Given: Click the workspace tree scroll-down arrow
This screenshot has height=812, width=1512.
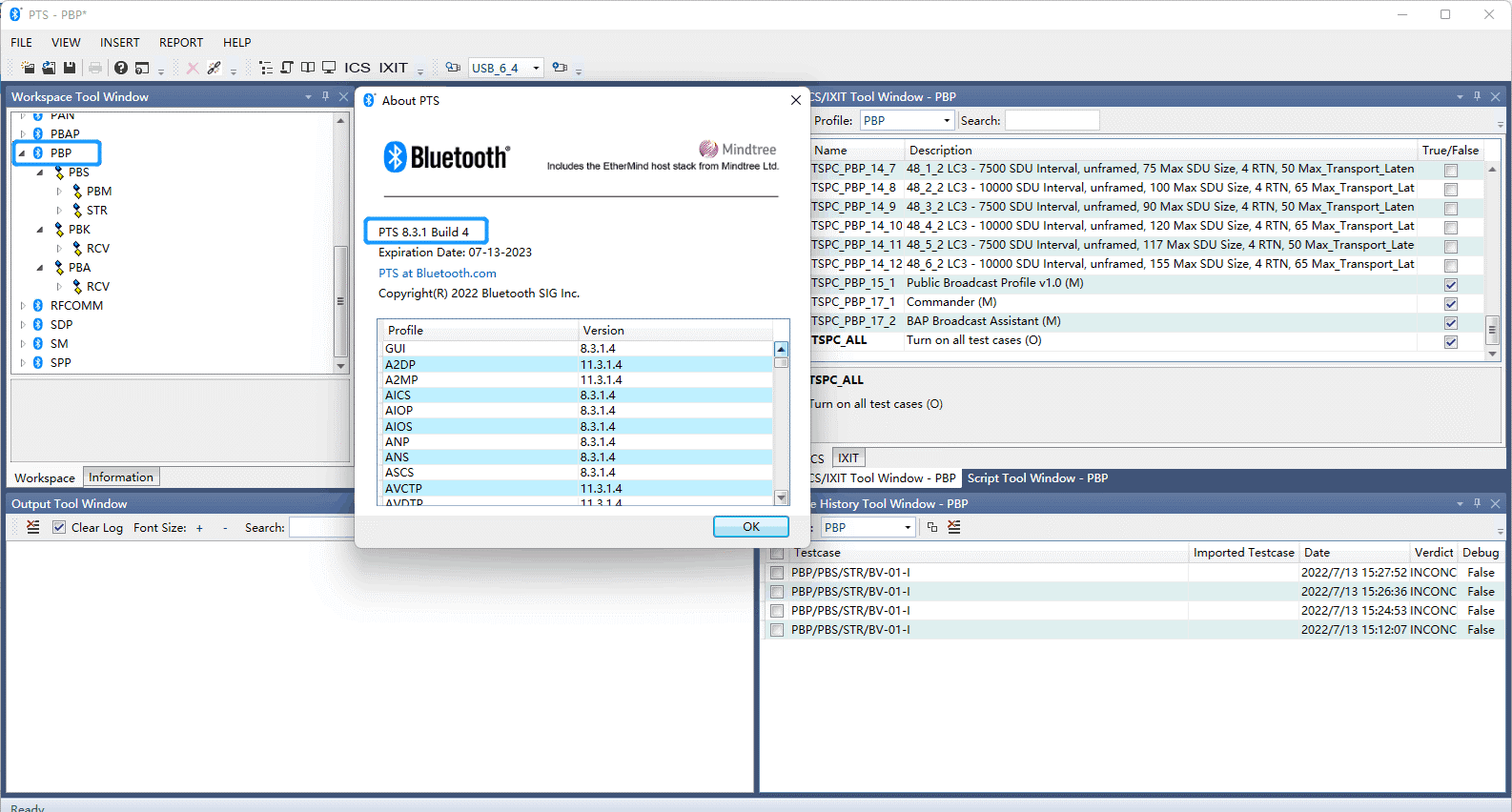Looking at the screenshot, I should click(340, 366).
